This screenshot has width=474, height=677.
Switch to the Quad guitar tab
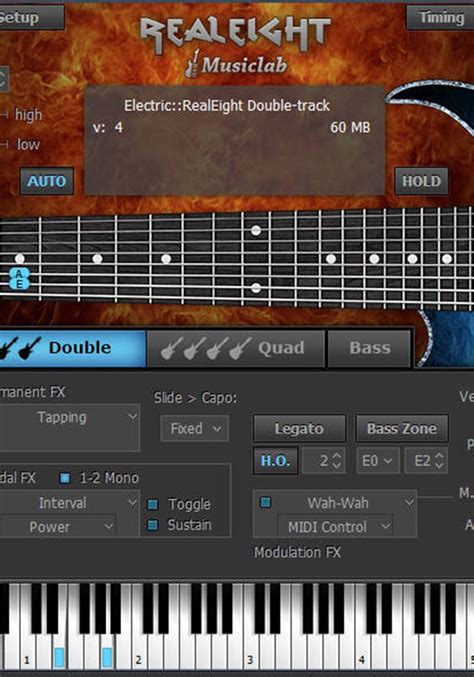pyautogui.click(x=236, y=348)
